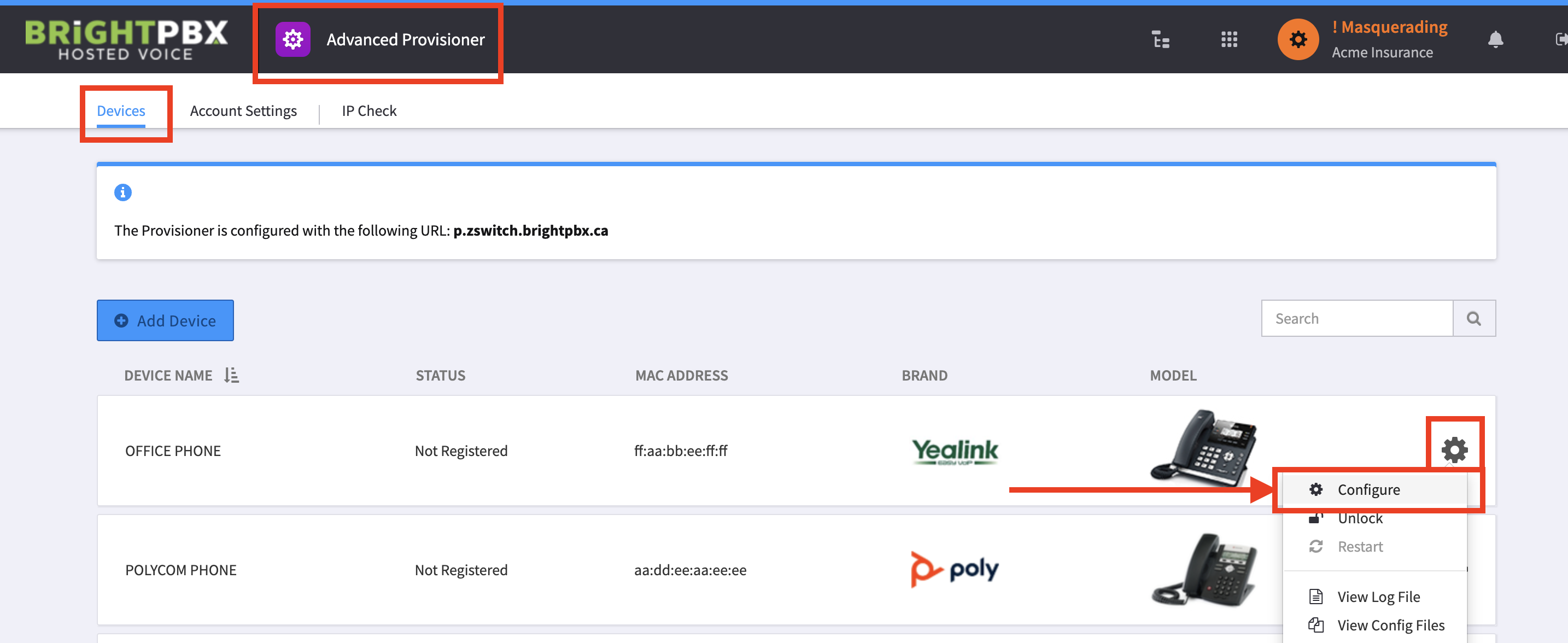
Task: Click the MAC address aa:dd:ee:aa:ee:ee
Action: 691,570
